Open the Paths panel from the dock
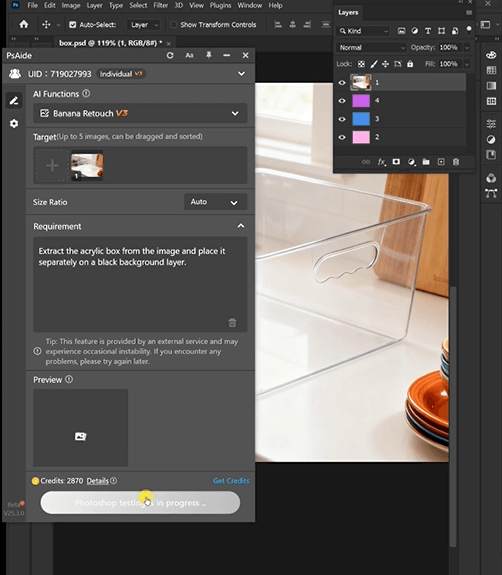This screenshot has width=502, height=575. (x=491, y=193)
